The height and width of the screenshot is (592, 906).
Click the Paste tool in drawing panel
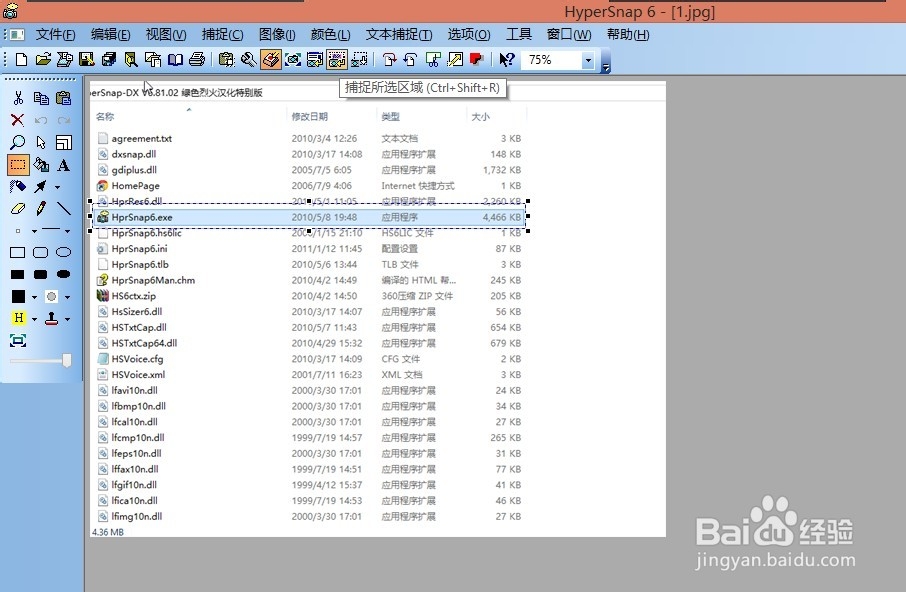pyautogui.click(x=64, y=98)
